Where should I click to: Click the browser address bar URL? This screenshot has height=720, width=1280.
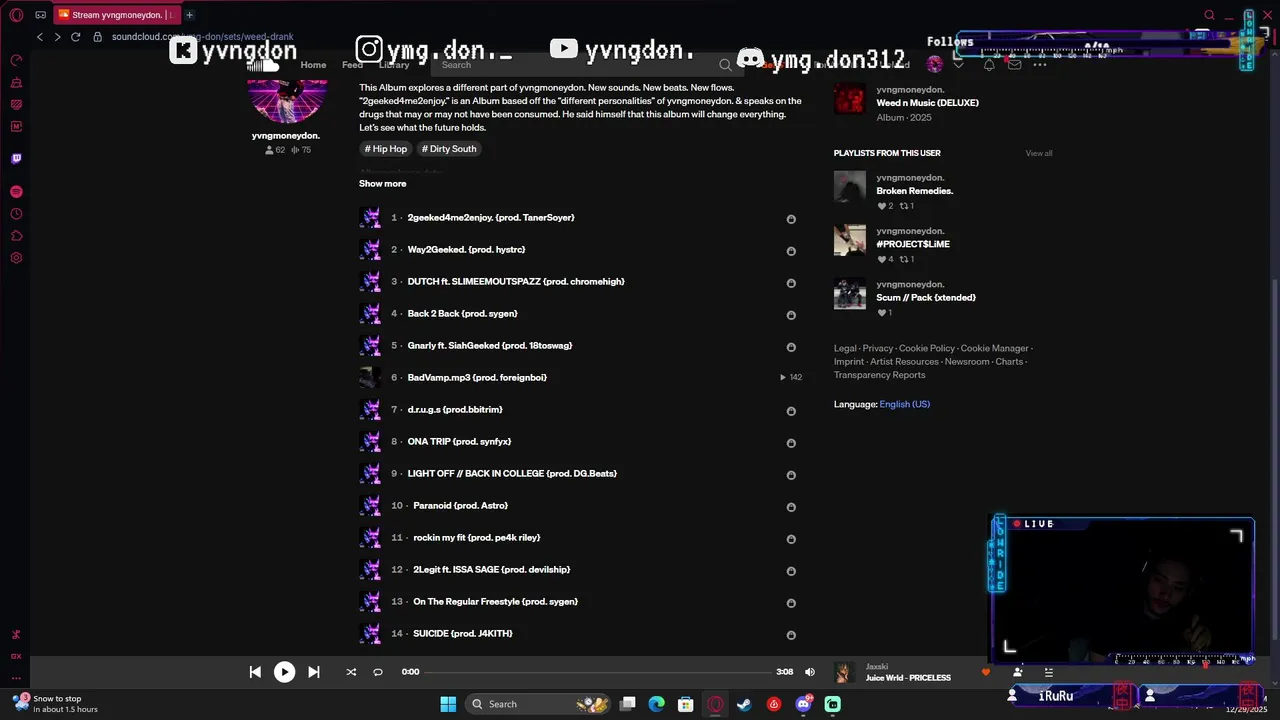click(202, 37)
